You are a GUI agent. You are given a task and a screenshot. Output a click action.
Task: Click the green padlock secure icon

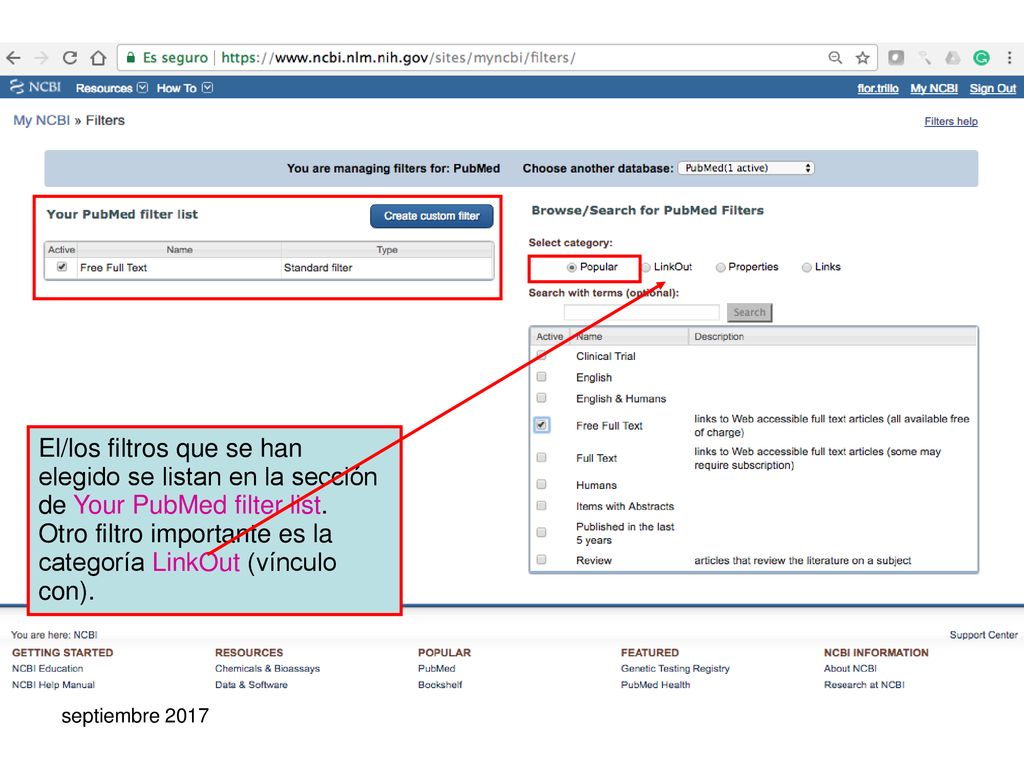click(x=131, y=57)
